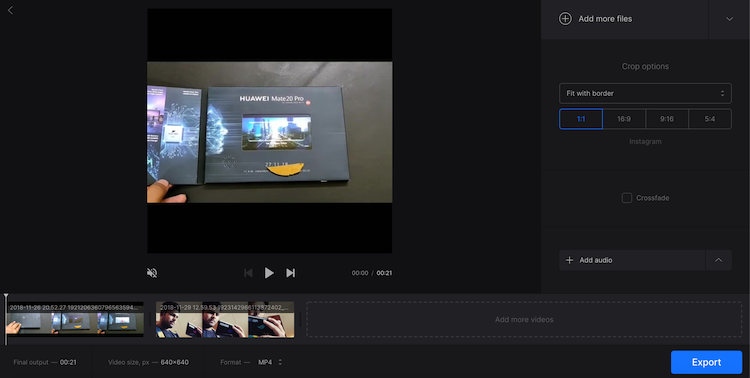This screenshot has width=750, height=378.
Task: Choose the 5:4 aspect ratio
Action: (x=710, y=119)
